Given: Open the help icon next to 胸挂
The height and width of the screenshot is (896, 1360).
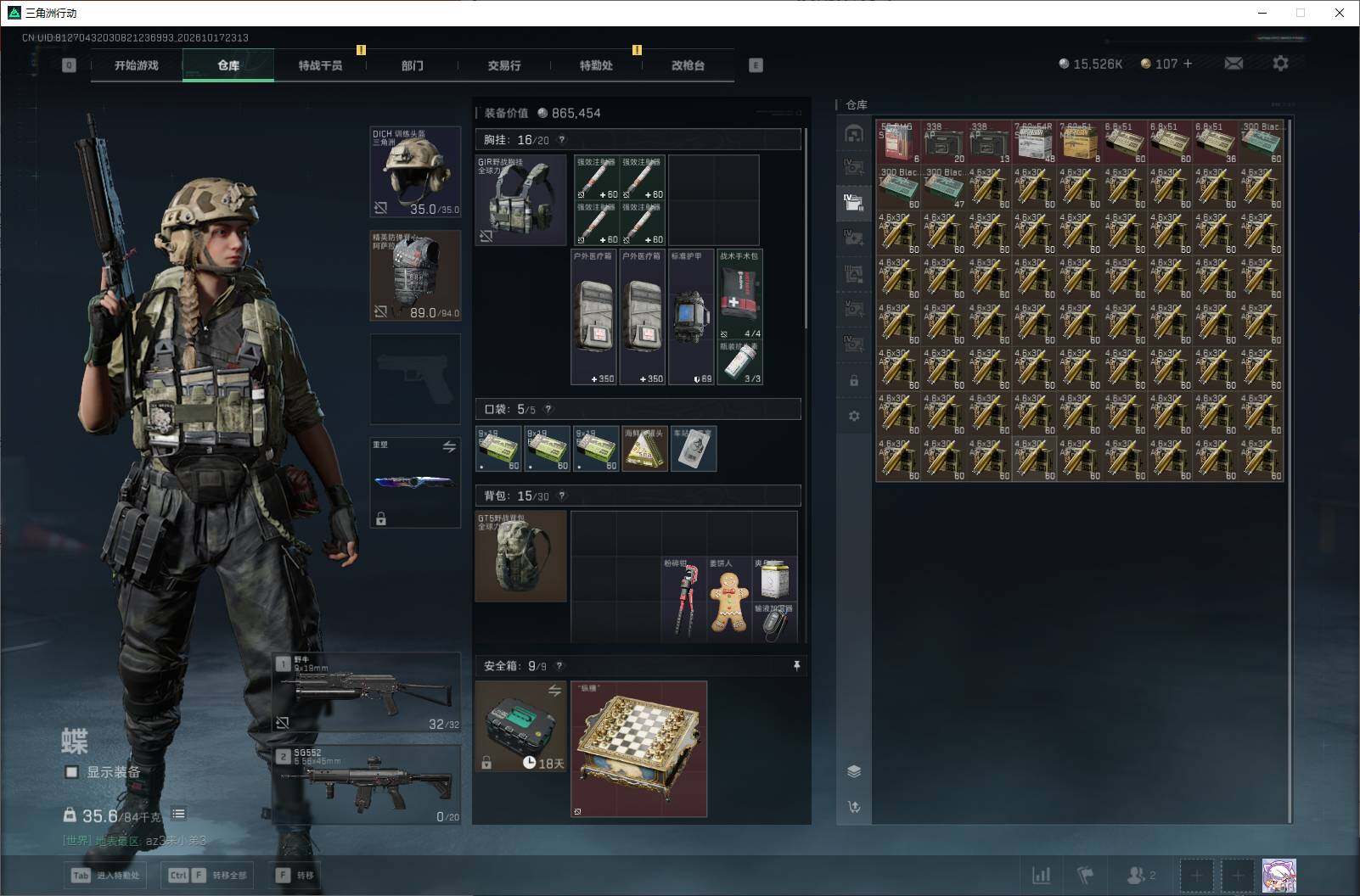Looking at the screenshot, I should point(561,140).
